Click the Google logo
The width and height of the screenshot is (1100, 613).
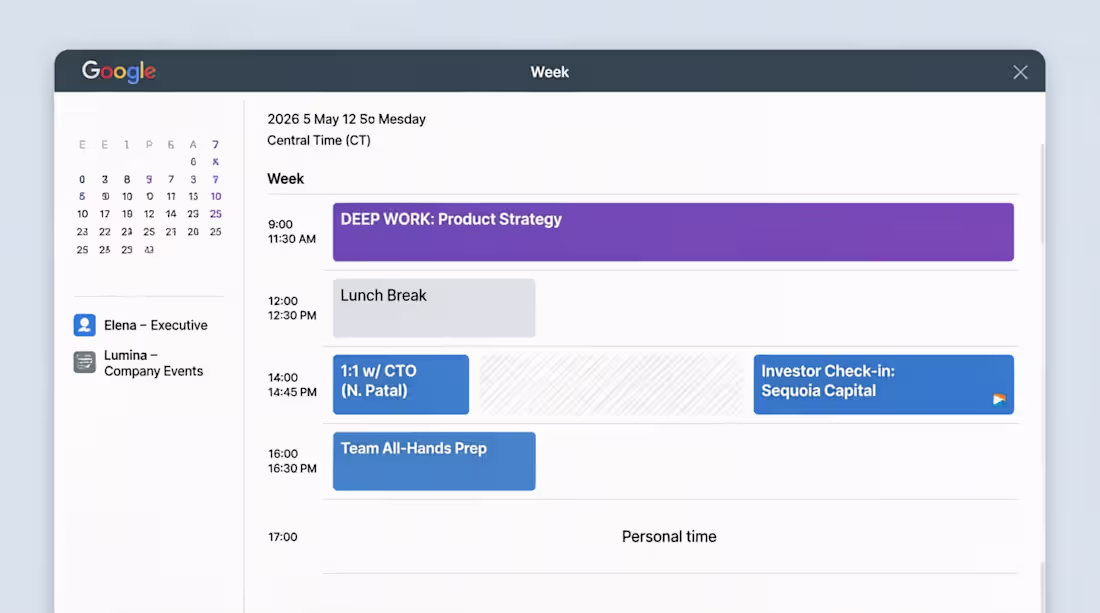pos(119,71)
